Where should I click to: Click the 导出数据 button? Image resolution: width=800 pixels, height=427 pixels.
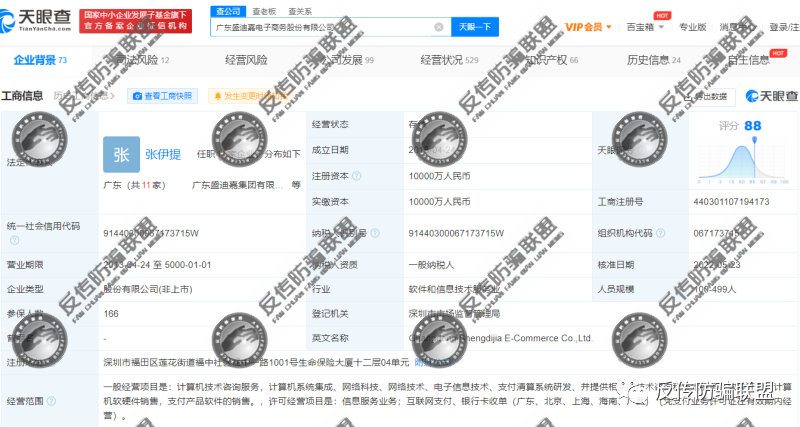707,96
